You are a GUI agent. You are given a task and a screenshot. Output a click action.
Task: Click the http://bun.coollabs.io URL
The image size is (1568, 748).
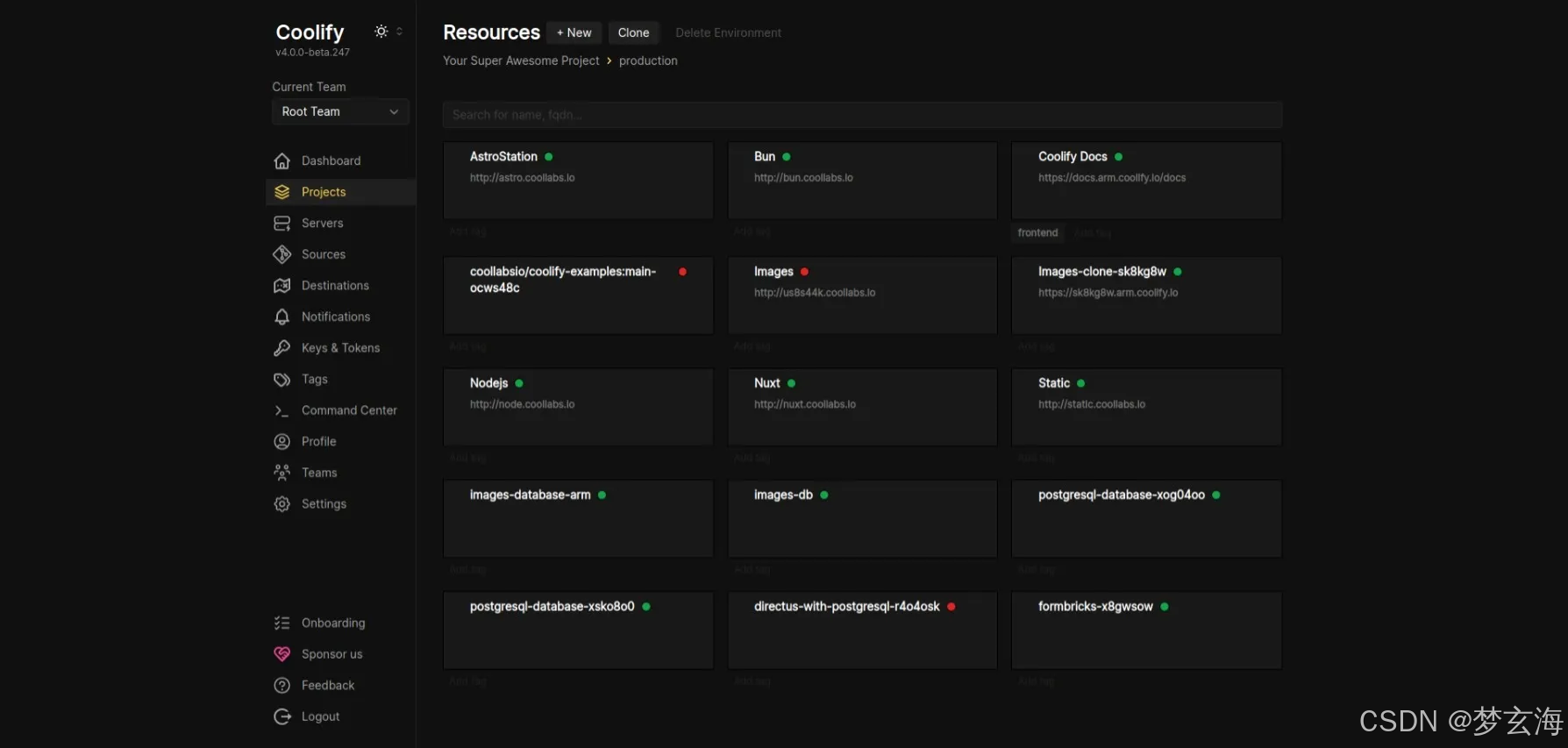click(803, 178)
